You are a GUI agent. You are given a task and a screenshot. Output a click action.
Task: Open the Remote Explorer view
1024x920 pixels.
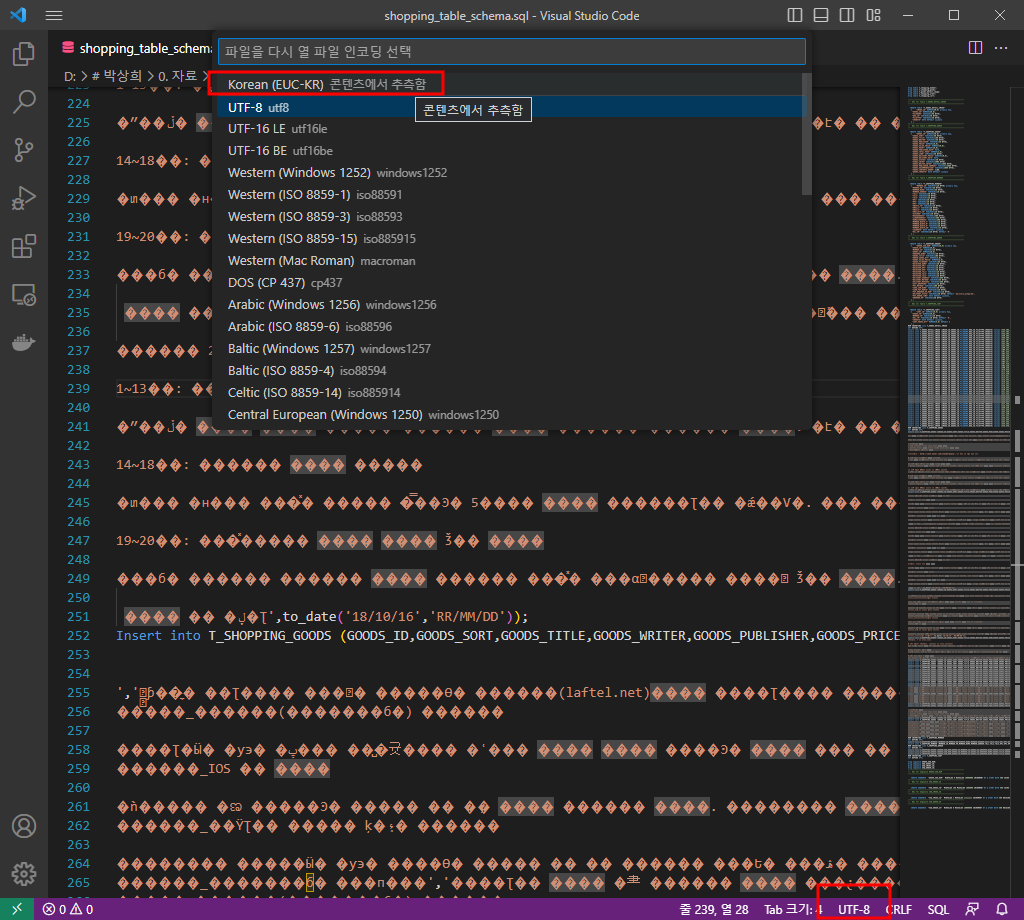click(x=24, y=295)
